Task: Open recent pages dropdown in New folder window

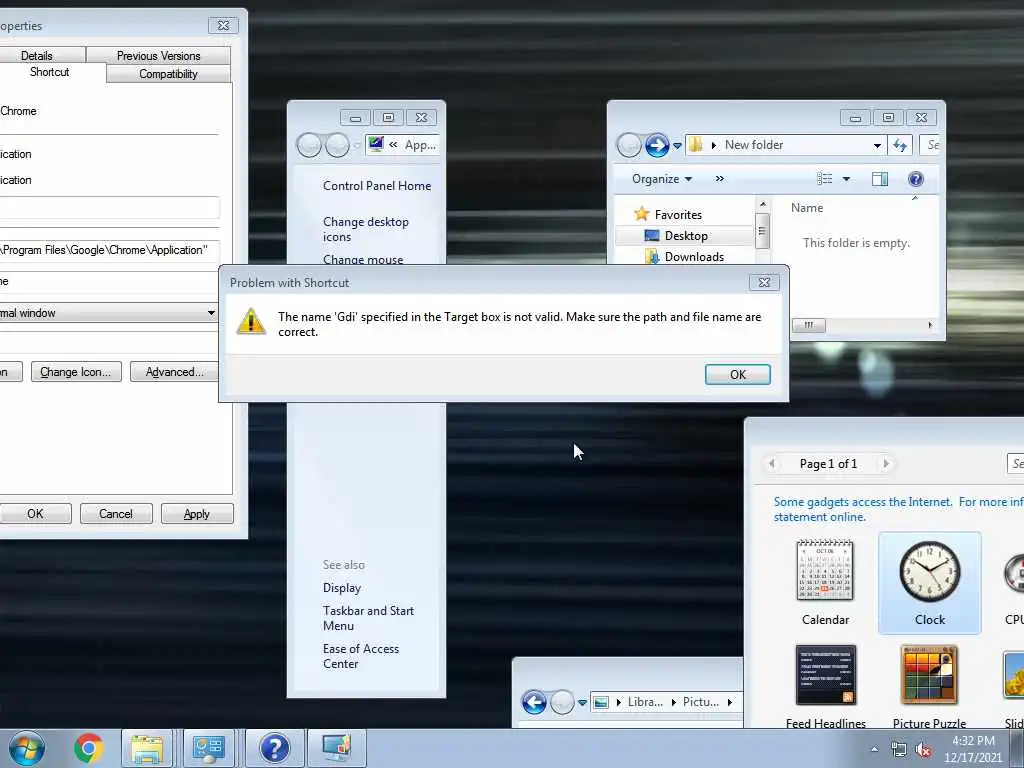Action: pyautogui.click(x=677, y=146)
